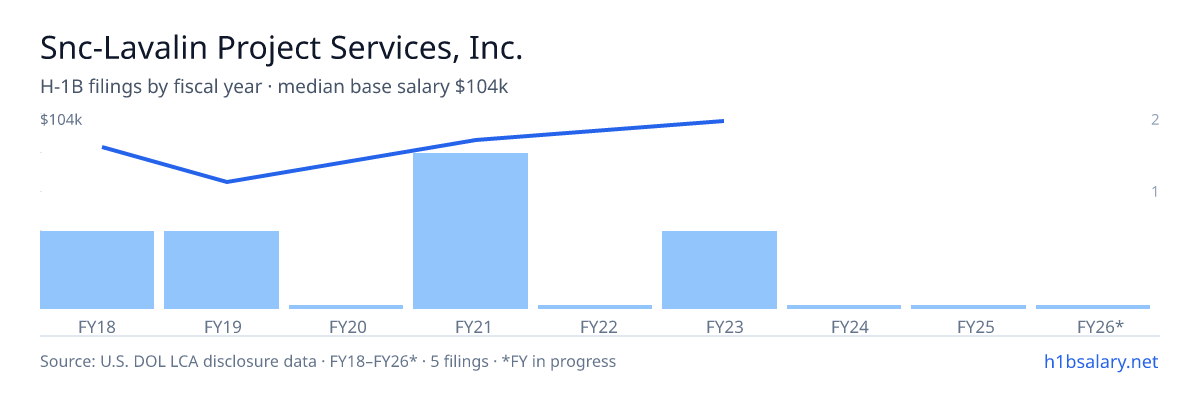
Task: Click the FY26* bar stub
Action: point(1093,307)
